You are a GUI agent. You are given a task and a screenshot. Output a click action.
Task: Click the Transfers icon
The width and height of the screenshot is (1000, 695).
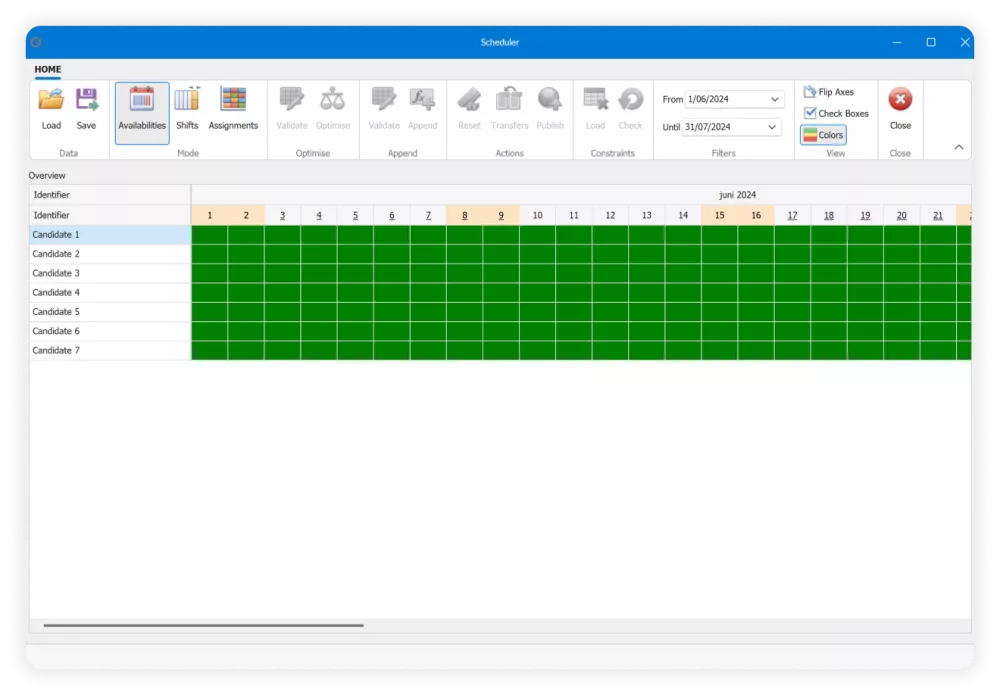[x=509, y=99]
